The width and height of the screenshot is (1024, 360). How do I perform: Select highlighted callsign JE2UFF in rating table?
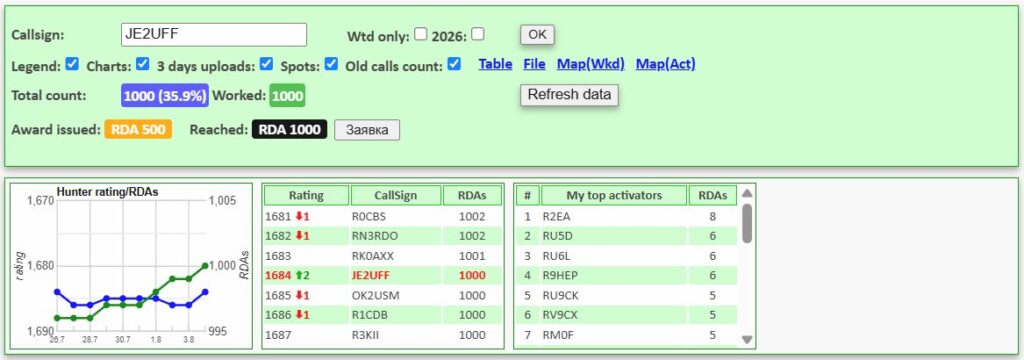[x=370, y=276]
